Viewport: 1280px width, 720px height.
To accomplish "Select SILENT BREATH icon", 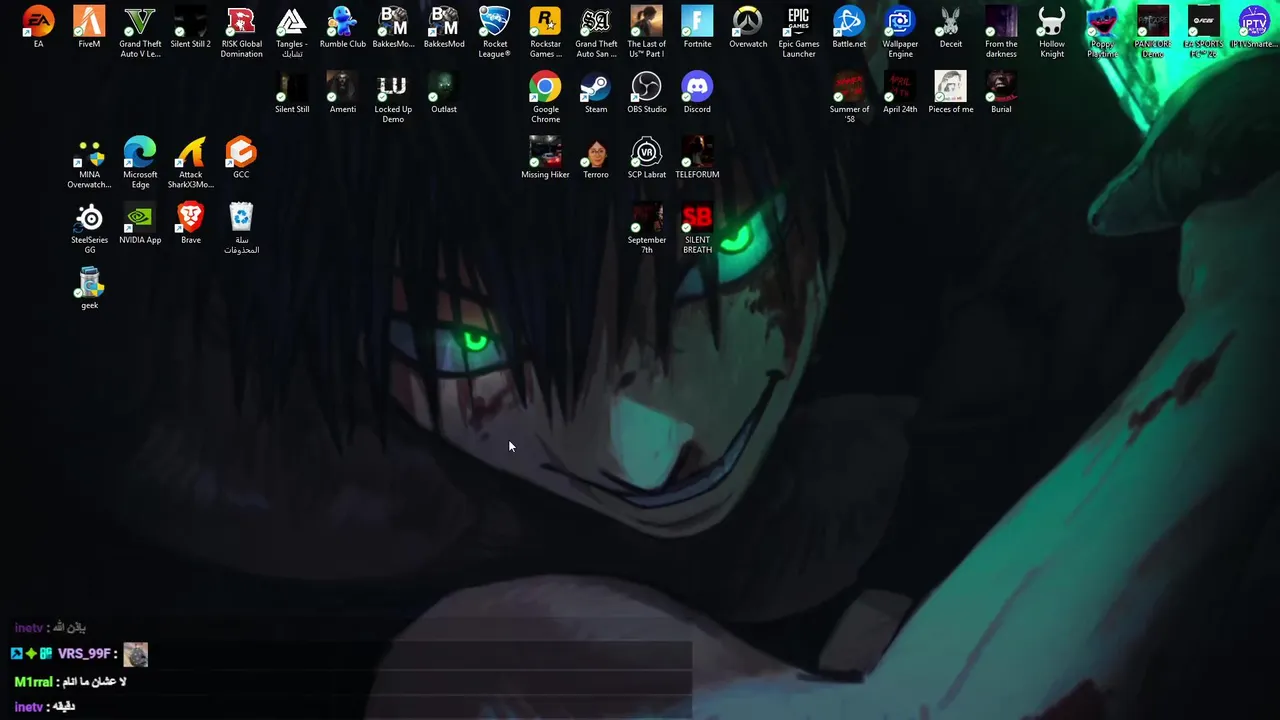I will click(x=697, y=218).
